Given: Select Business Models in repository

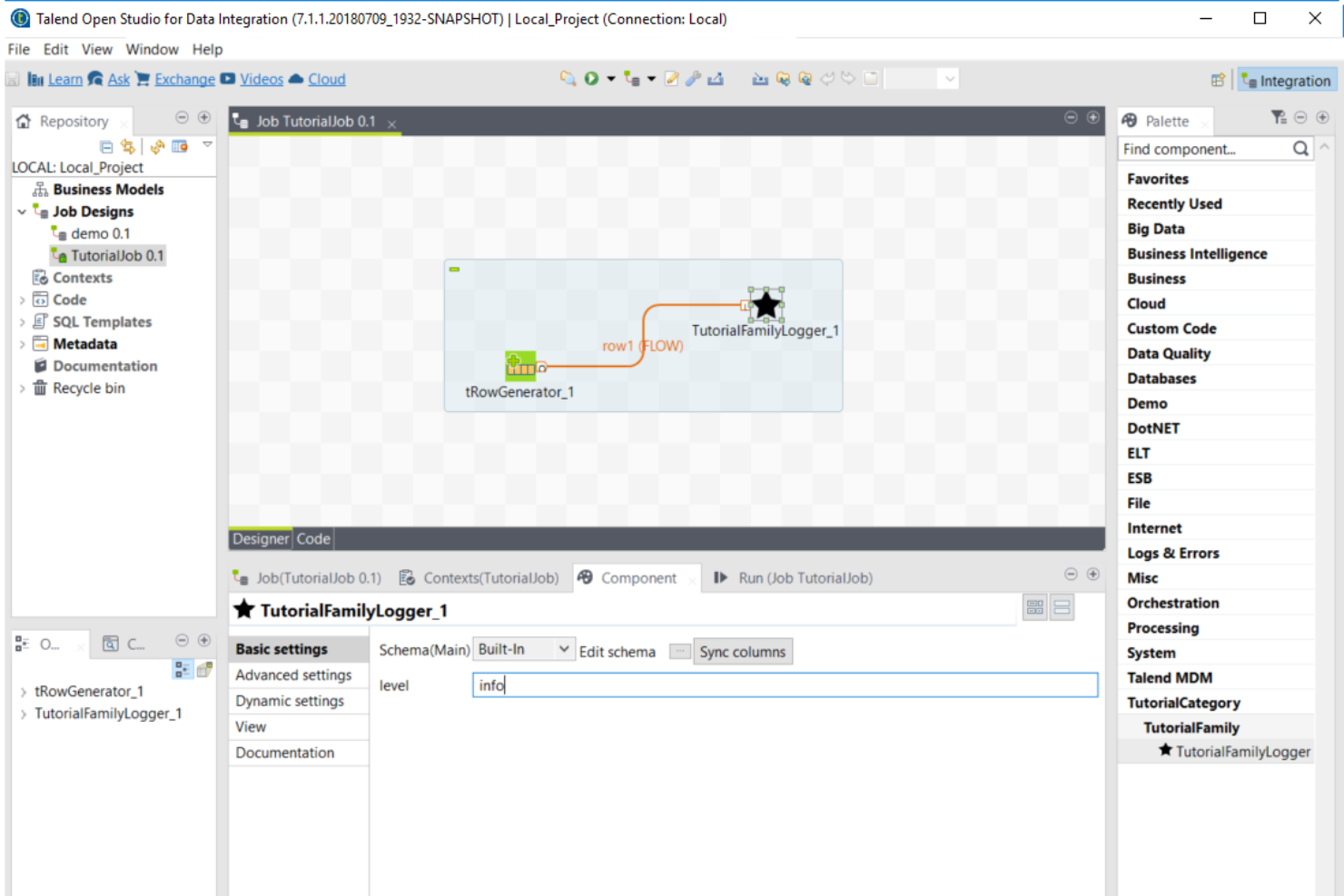Looking at the screenshot, I should [x=108, y=189].
